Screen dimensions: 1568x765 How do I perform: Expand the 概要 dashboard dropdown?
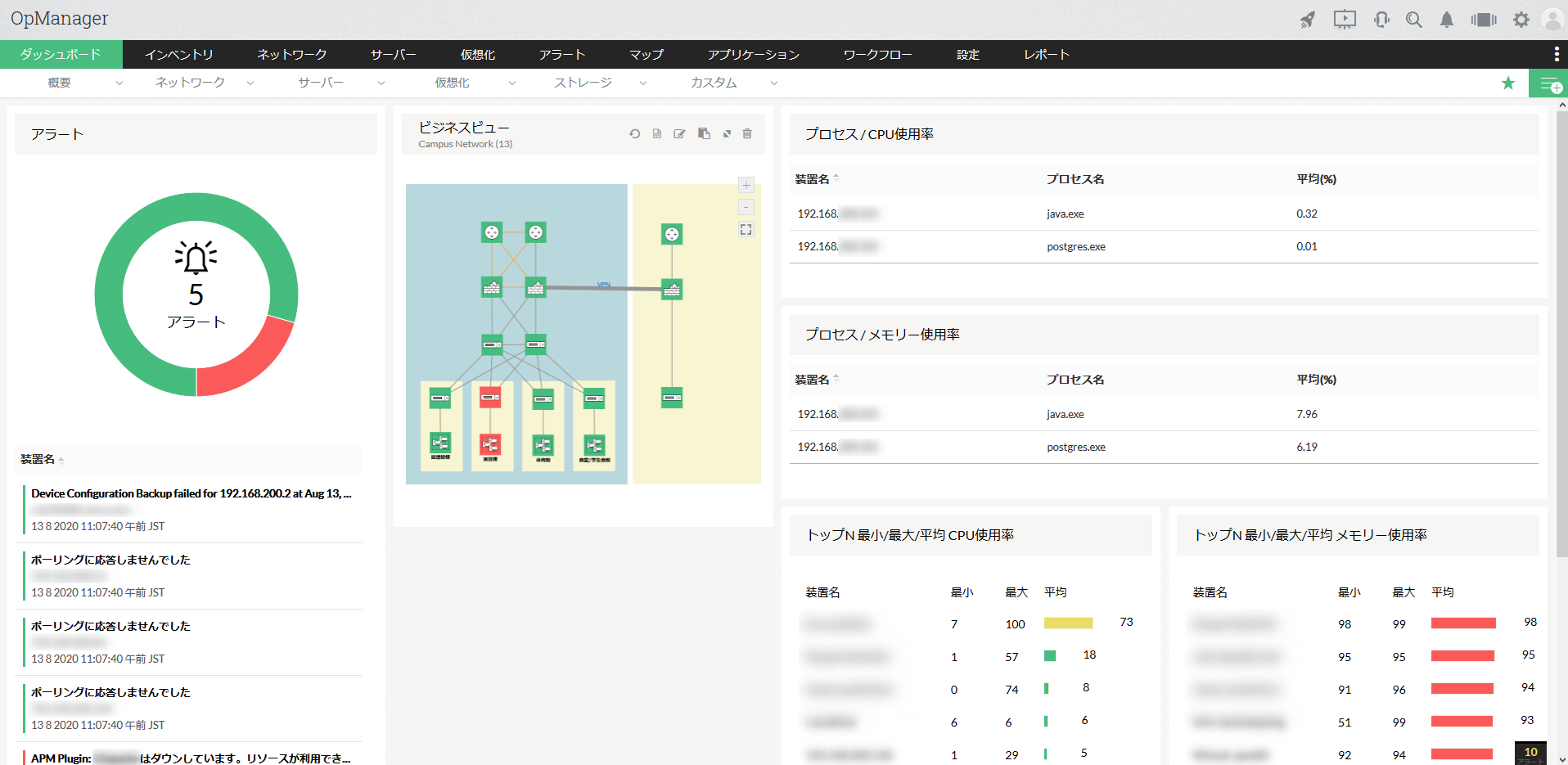[x=119, y=83]
